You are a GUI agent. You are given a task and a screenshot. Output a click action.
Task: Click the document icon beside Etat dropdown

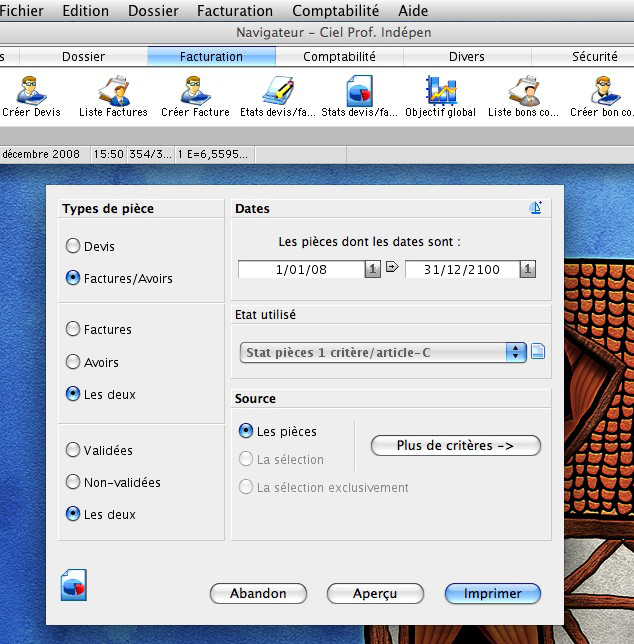click(x=538, y=352)
